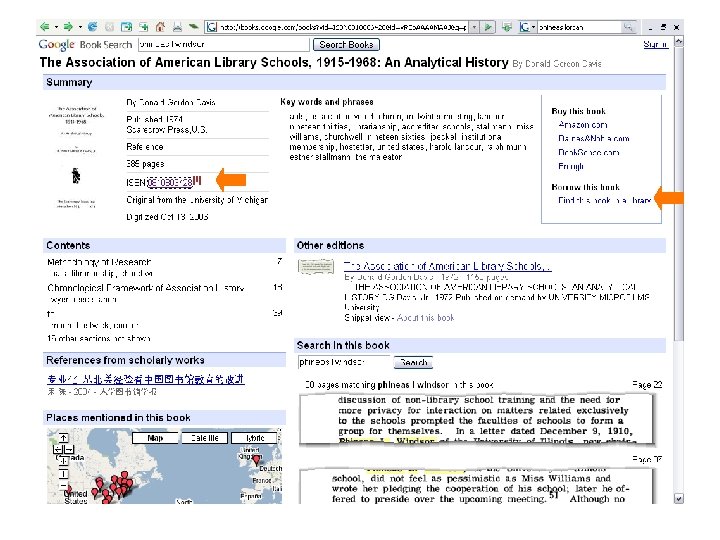Reload the page with the refresh icon

coord(92,27)
